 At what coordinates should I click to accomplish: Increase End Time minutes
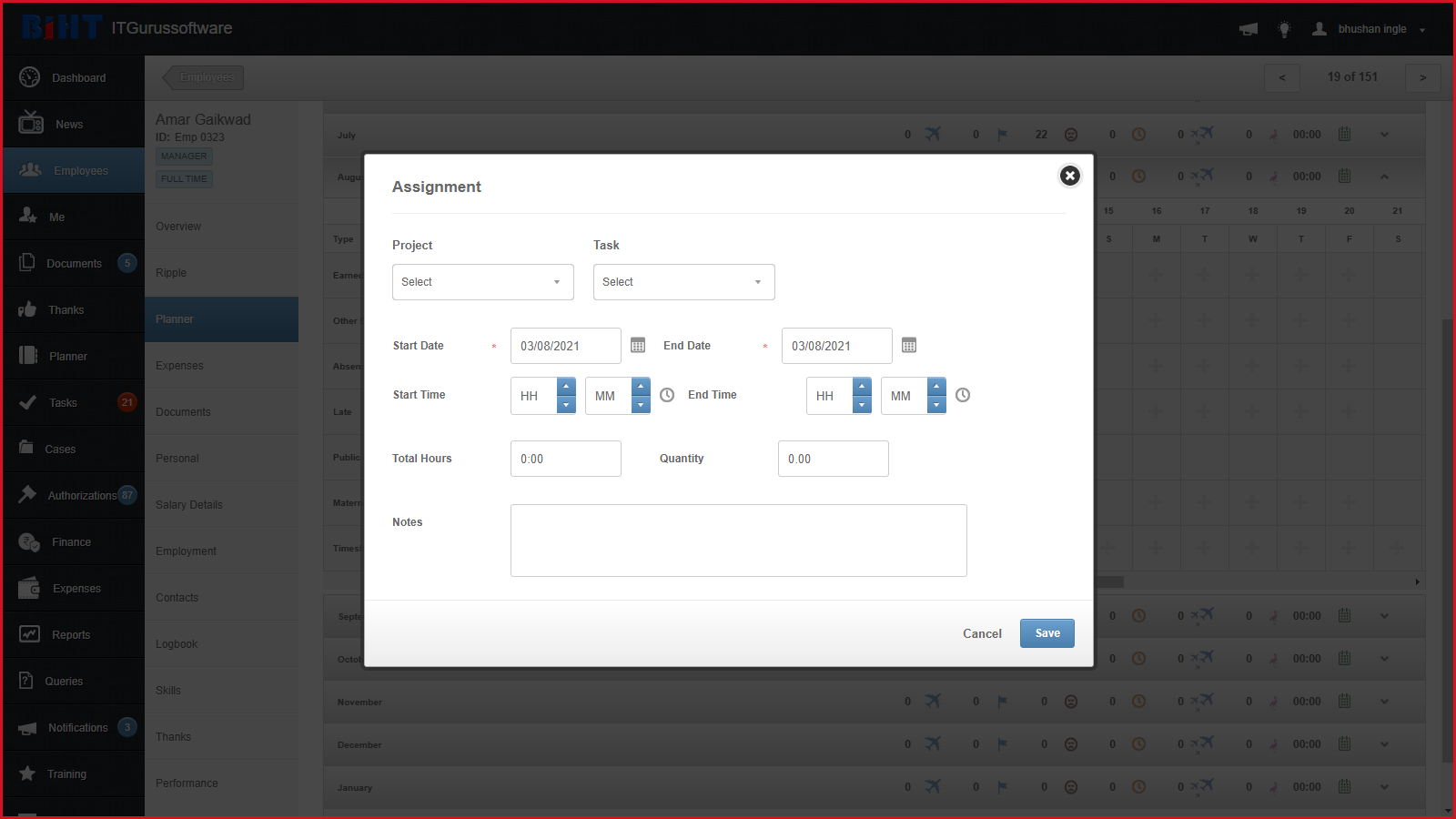936,387
